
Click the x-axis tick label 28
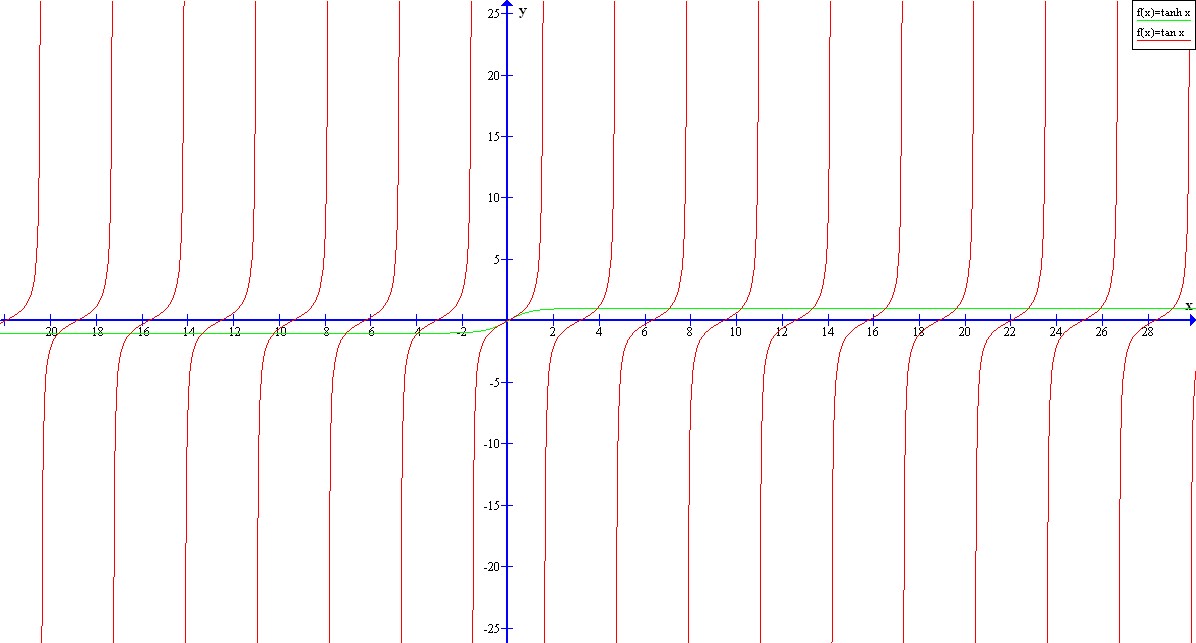click(x=1147, y=332)
